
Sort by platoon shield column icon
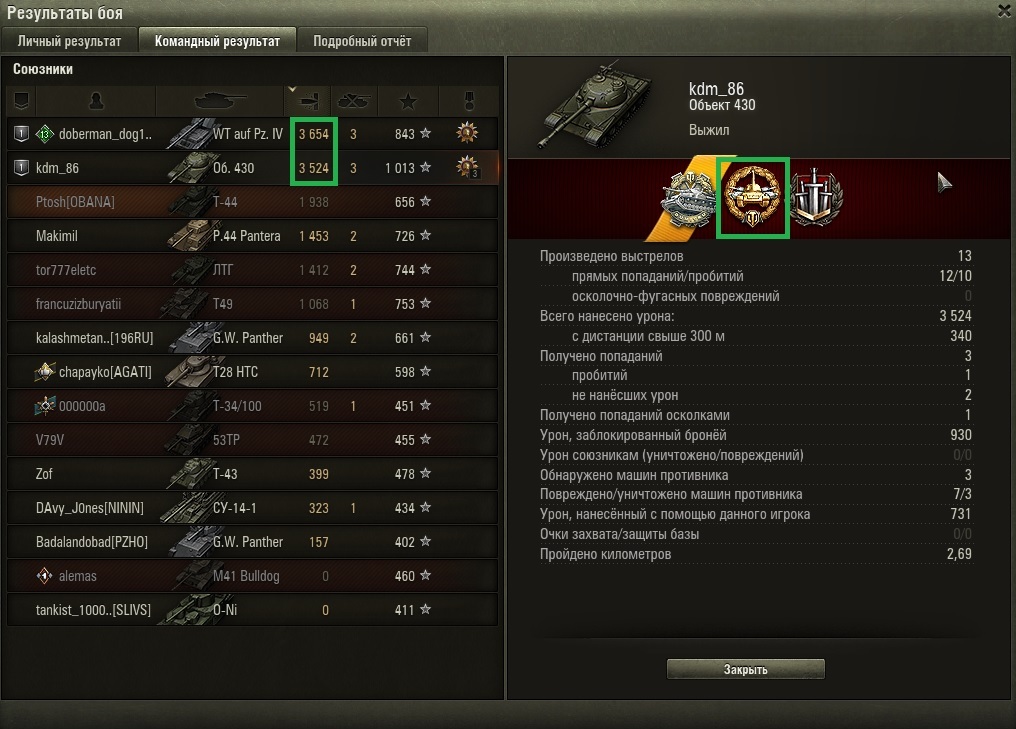(x=21, y=101)
